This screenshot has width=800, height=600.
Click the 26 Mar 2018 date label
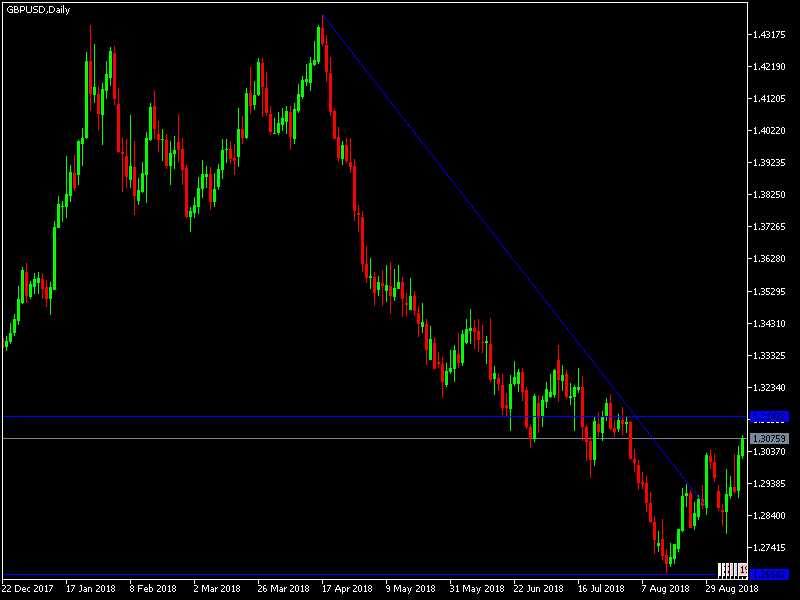[283, 589]
